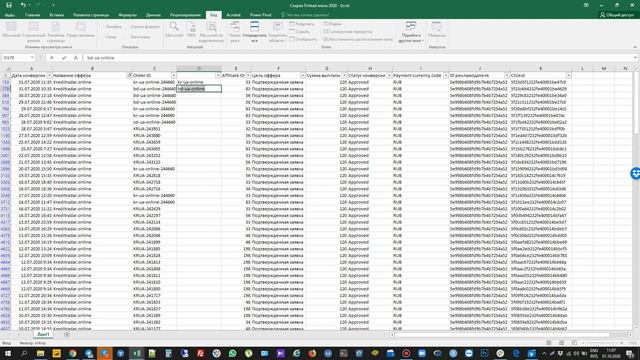Toggle Headings (Заголовки) checkbox
This screenshot has width=640, height=360.
(x=138, y=37)
